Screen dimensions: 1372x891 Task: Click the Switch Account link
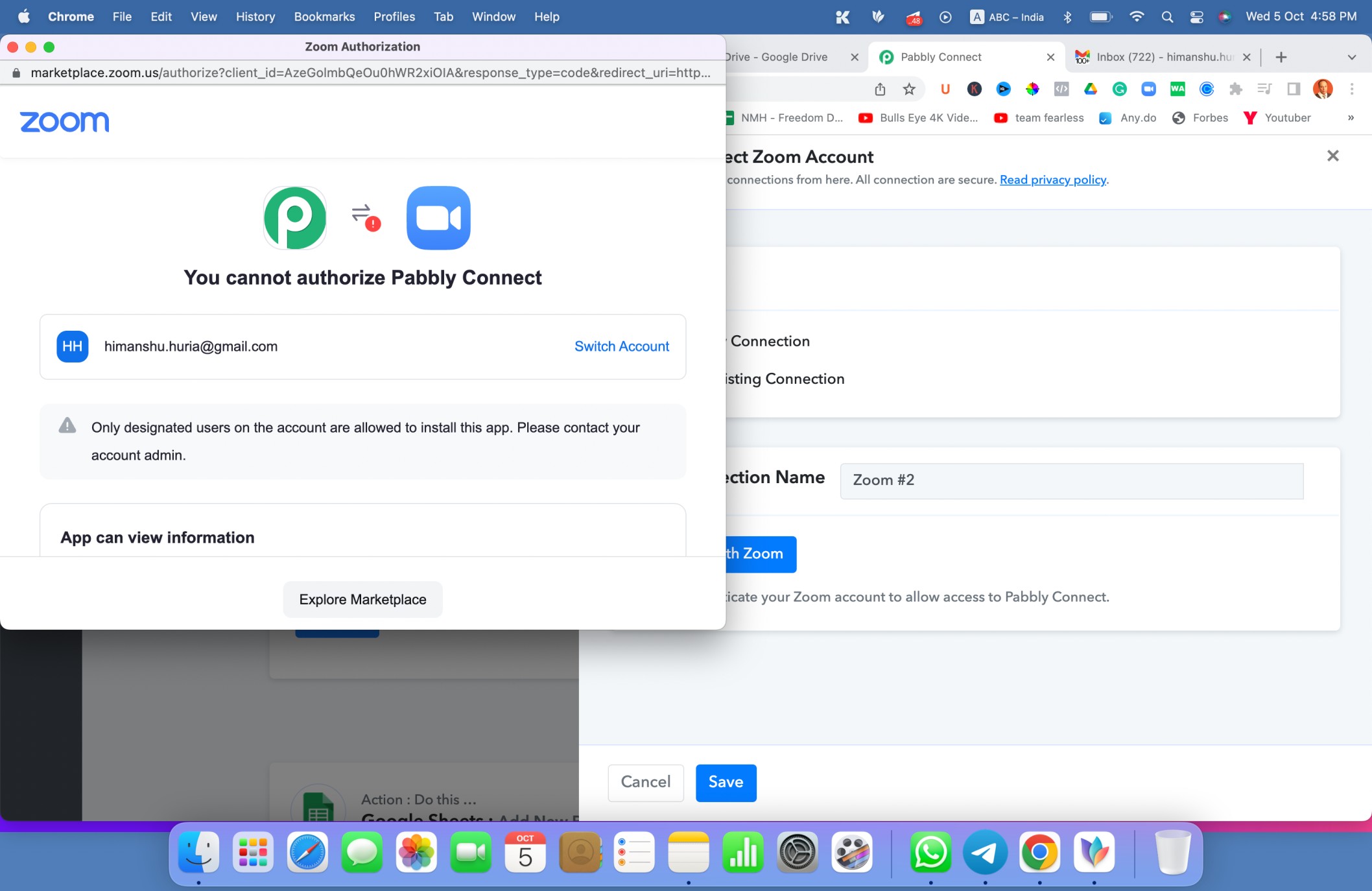622,346
